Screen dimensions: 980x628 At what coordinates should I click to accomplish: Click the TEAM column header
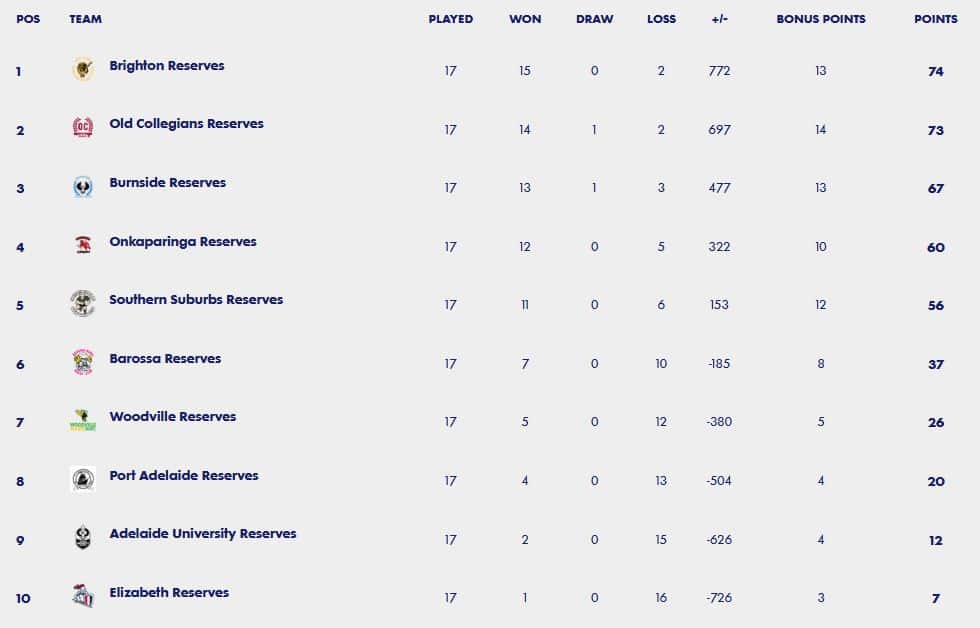[86, 19]
